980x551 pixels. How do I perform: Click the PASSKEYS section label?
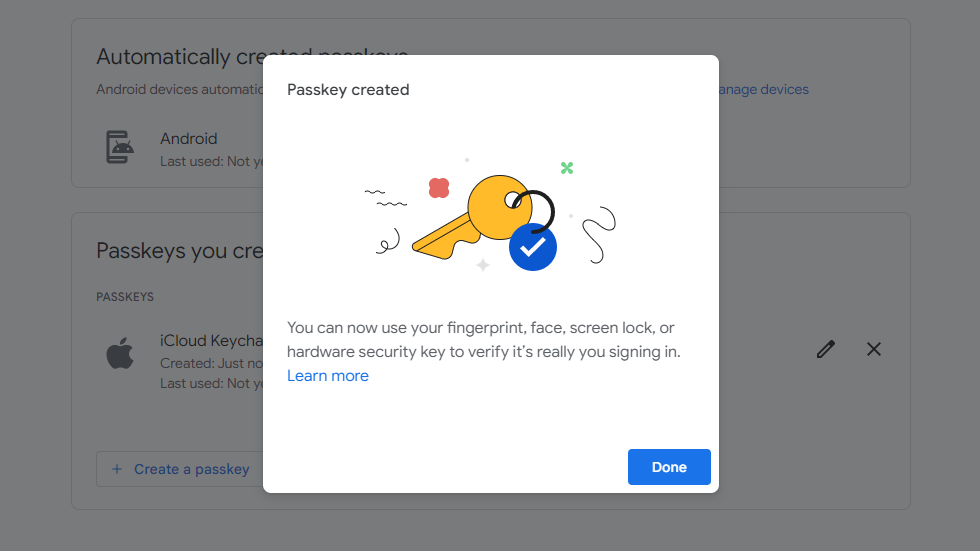[125, 297]
